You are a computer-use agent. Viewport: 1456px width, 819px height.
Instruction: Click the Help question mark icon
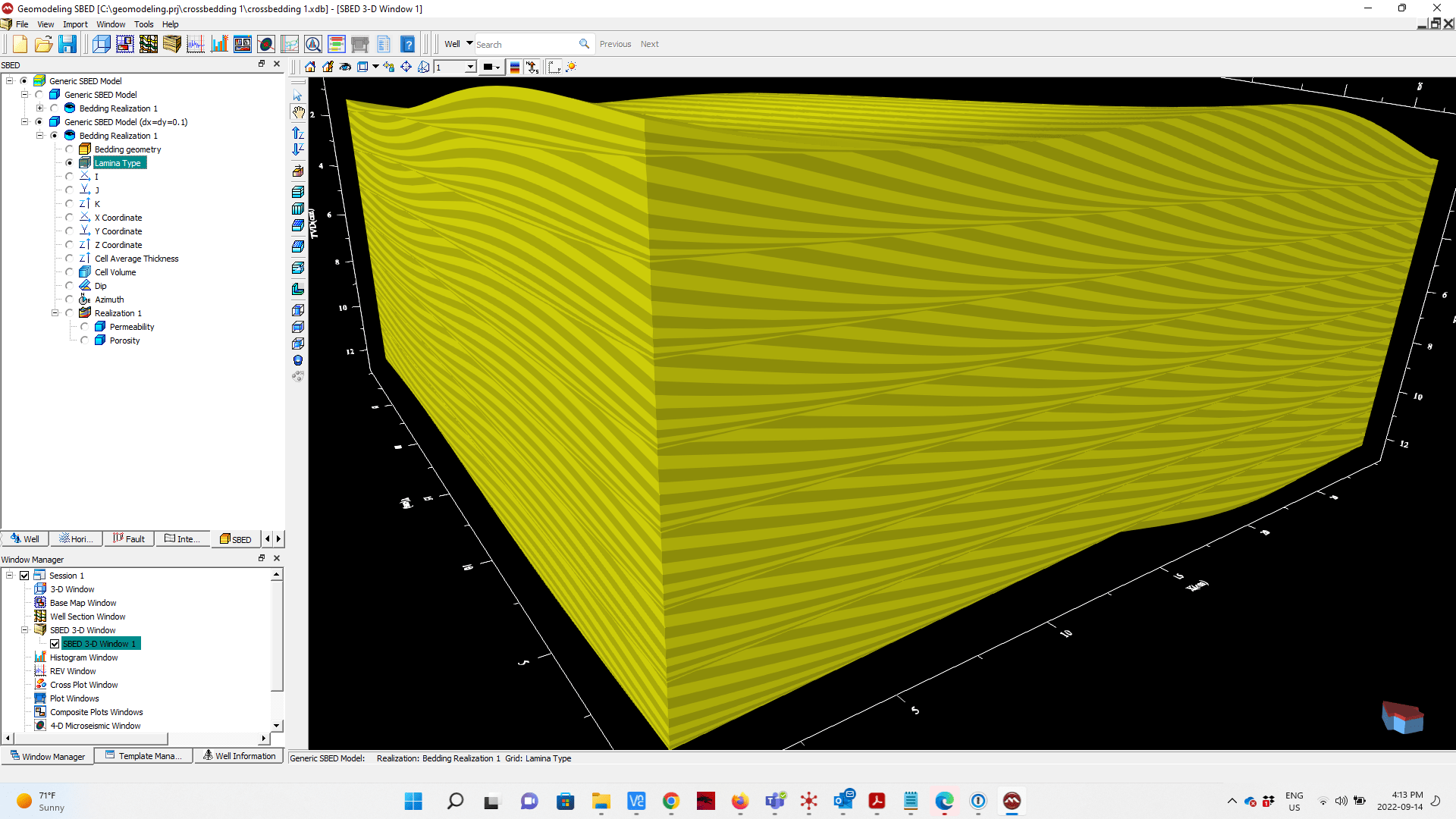tap(407, 44)
